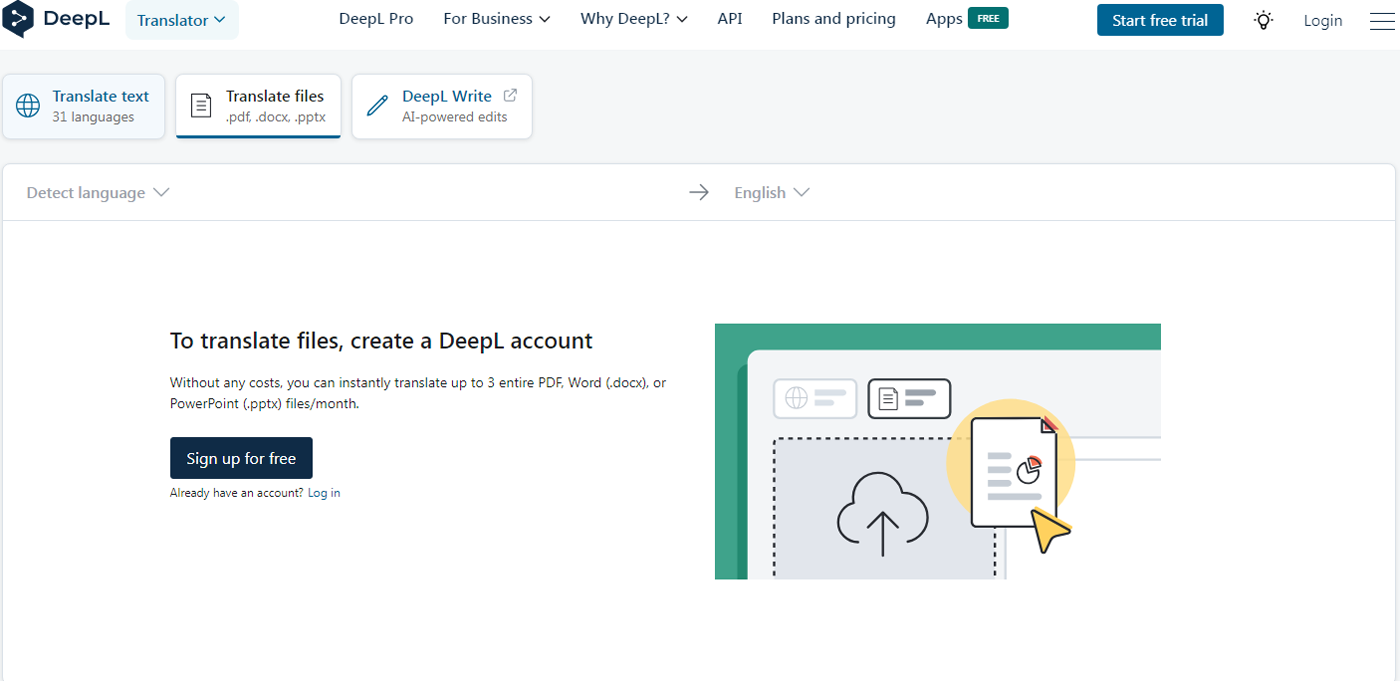The height and width of the screenshot is (681, 1400).
Task: Click the Login link in the header
Action: point(1323,20)
